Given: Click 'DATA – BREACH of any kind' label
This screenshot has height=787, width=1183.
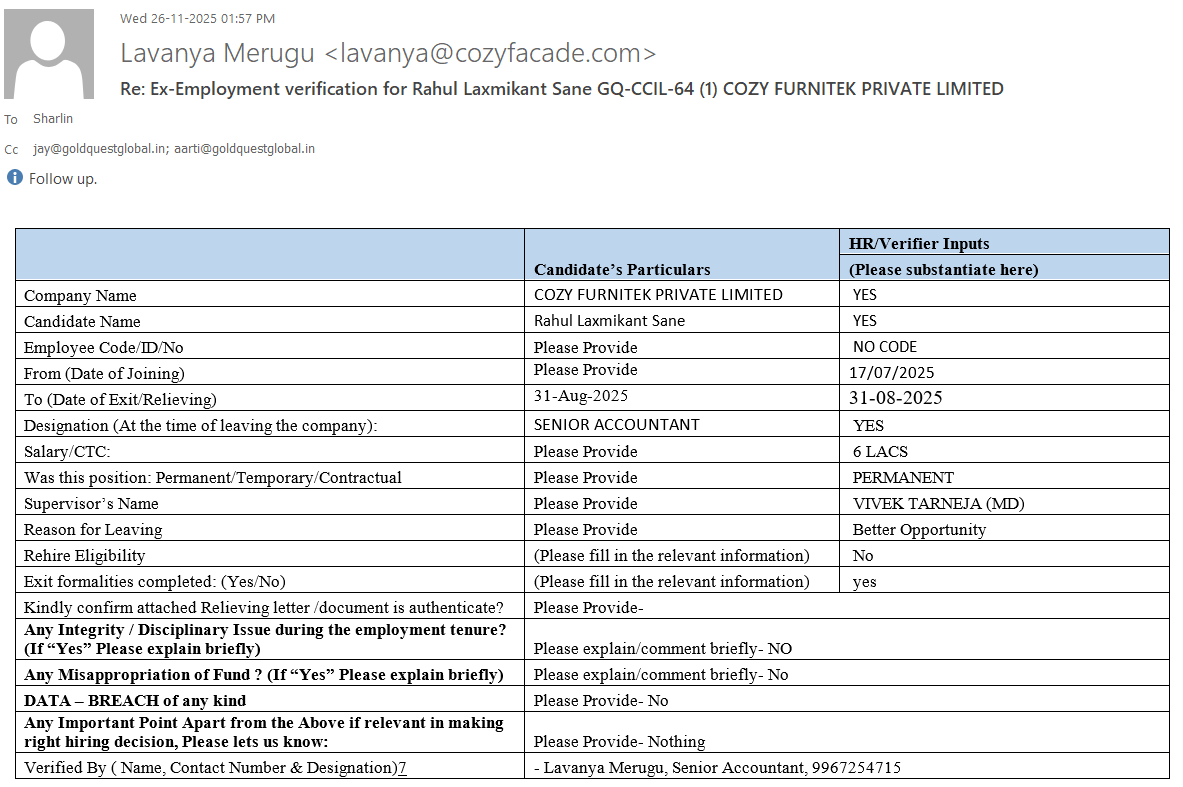Looking at the screenshot, I should [x=134, y=700].
